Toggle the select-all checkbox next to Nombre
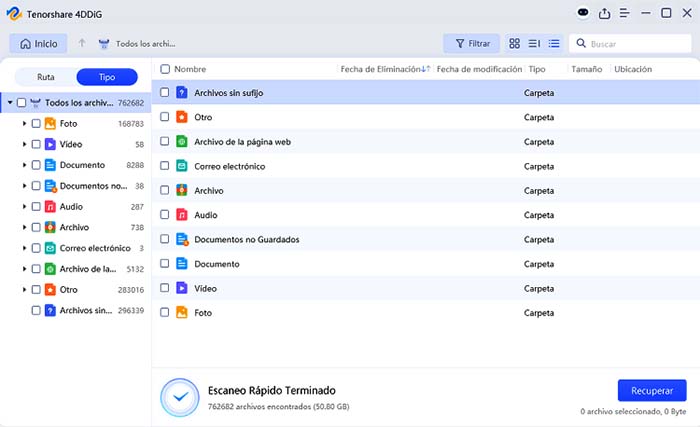The image size is (700, 427). click(165, 69)
